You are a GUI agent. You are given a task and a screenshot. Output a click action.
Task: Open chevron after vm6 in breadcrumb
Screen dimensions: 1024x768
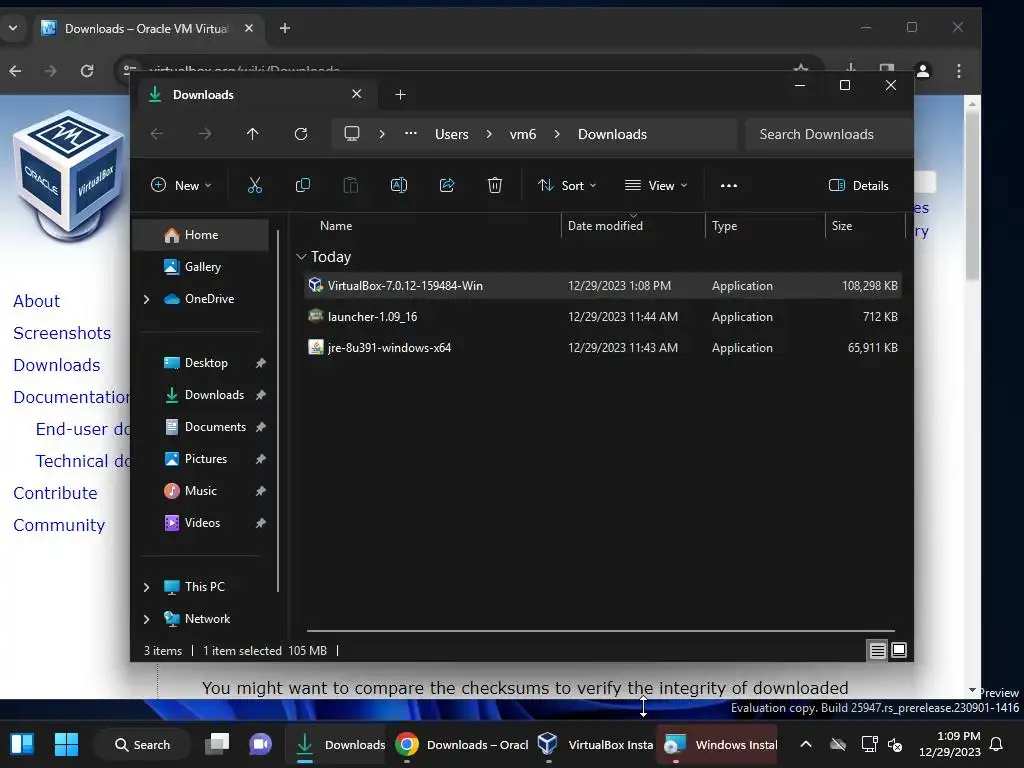[557, 135]
